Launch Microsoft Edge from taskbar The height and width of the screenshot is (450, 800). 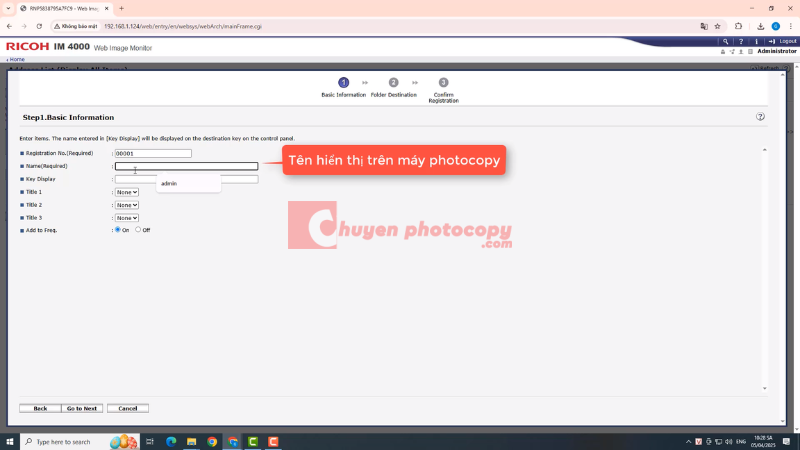[x=171, y=441]
